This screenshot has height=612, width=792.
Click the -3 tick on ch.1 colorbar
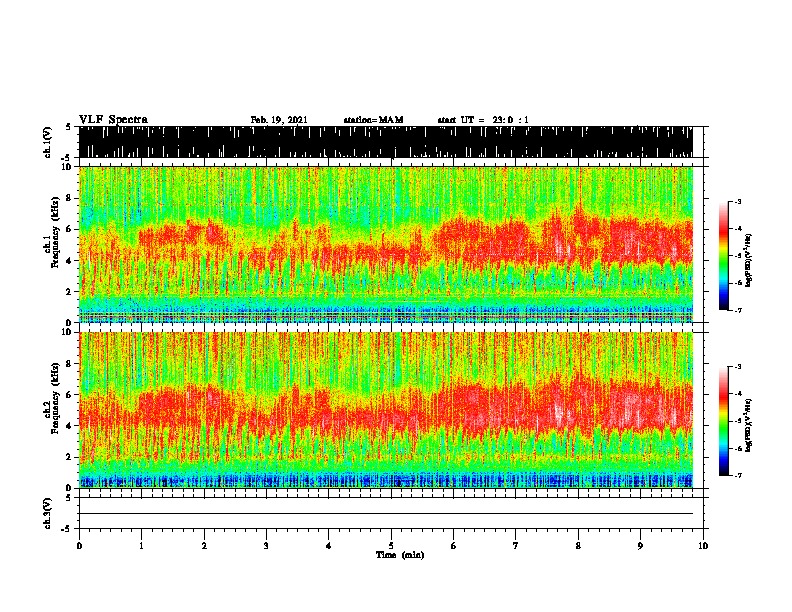737,202
